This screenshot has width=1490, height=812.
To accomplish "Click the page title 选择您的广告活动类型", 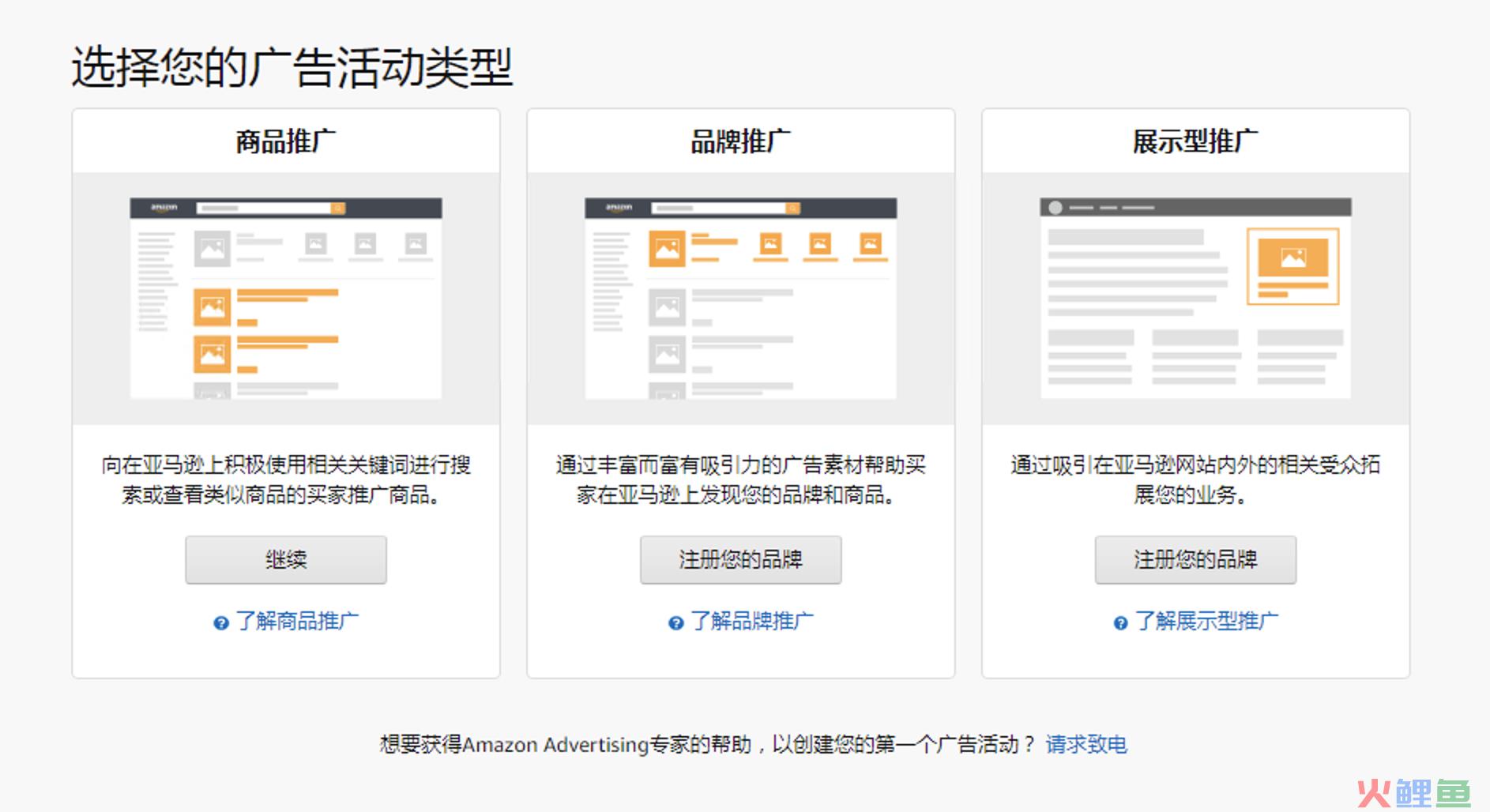I will (x=292, y=67).
